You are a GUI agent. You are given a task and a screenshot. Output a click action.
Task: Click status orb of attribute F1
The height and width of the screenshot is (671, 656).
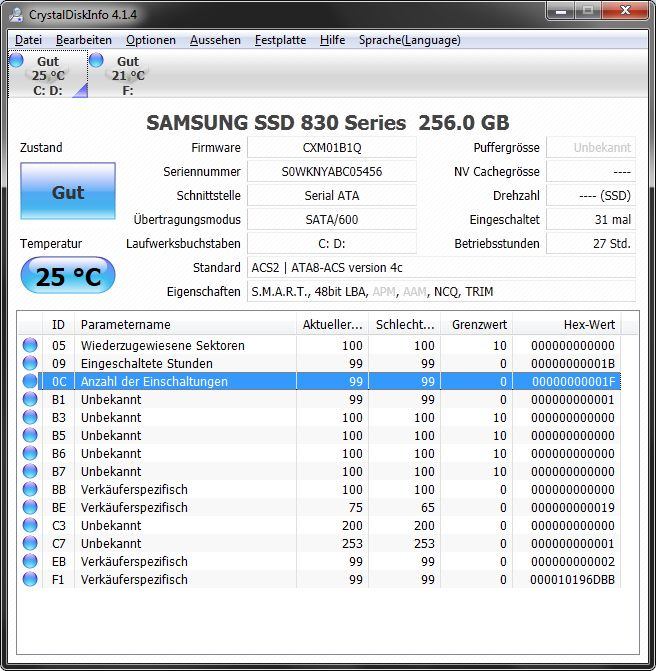tap(30, 579)
